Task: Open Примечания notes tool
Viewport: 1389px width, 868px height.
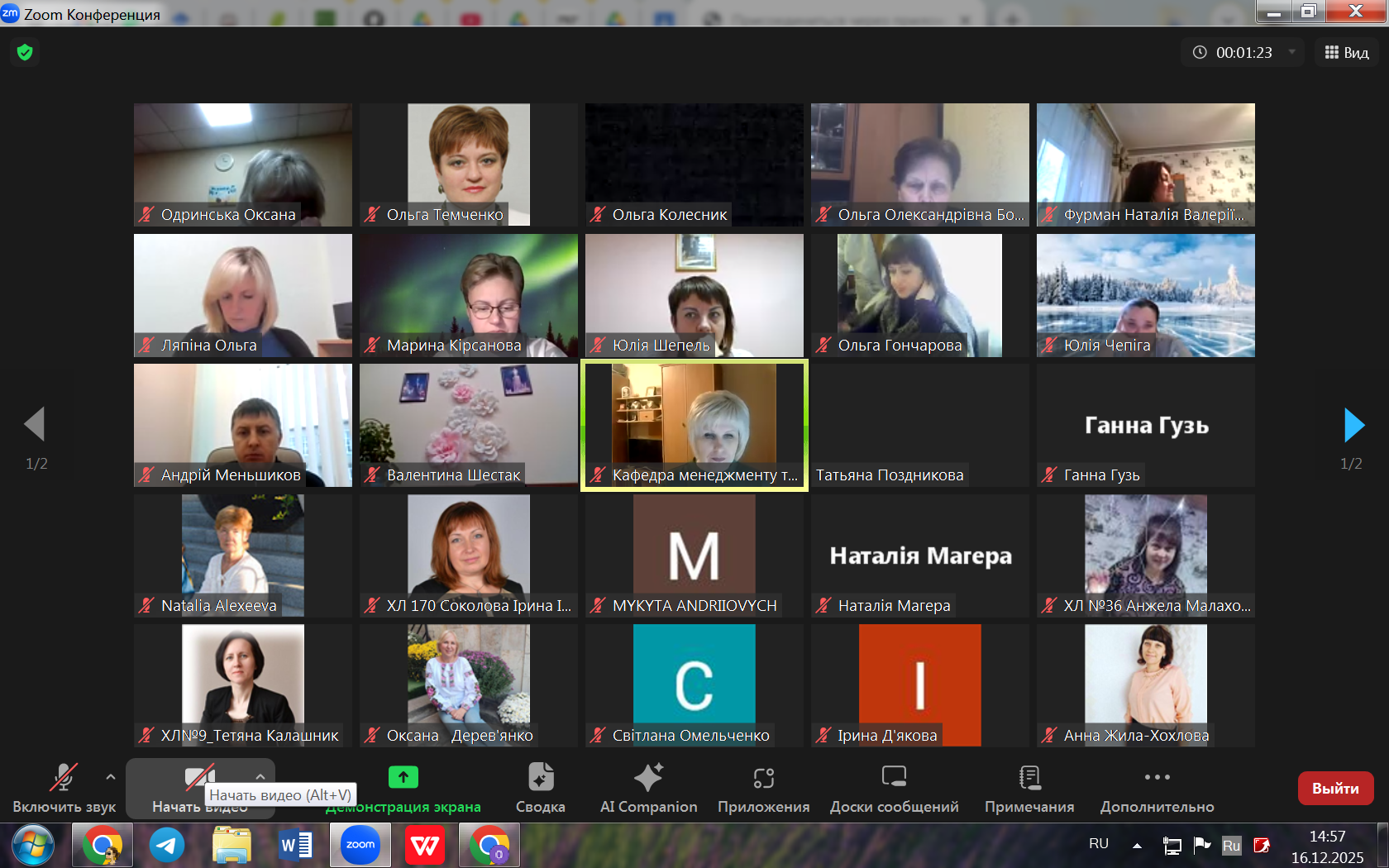Action: point(1029,788)
